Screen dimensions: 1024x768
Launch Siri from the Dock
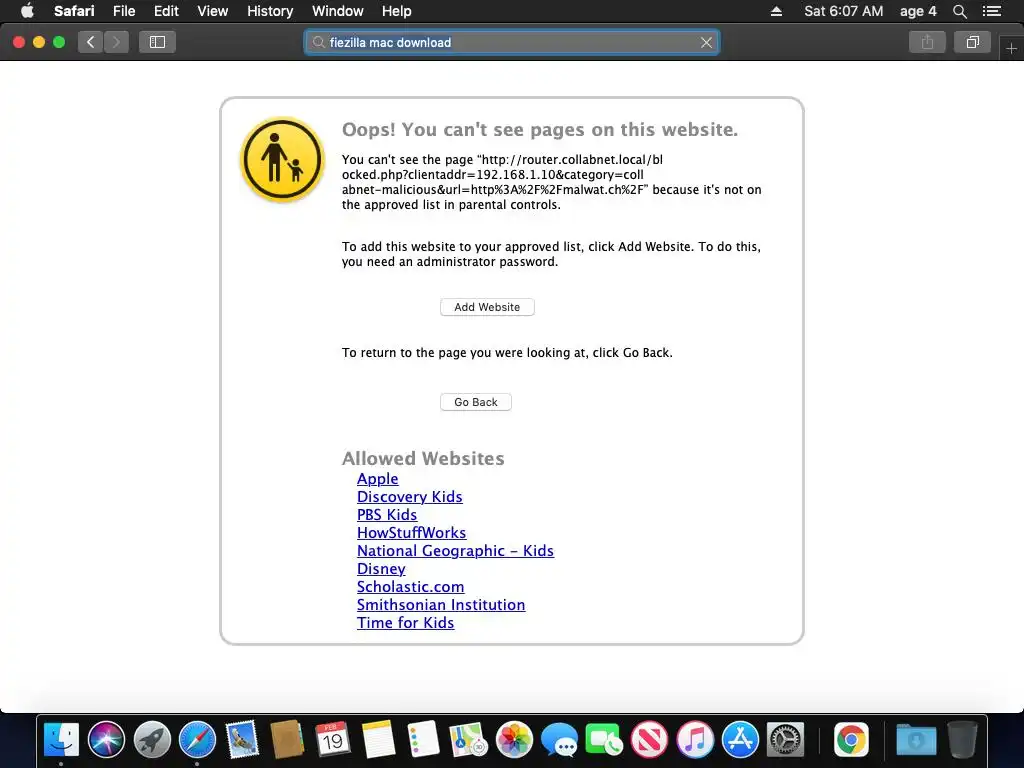[106, 740]
